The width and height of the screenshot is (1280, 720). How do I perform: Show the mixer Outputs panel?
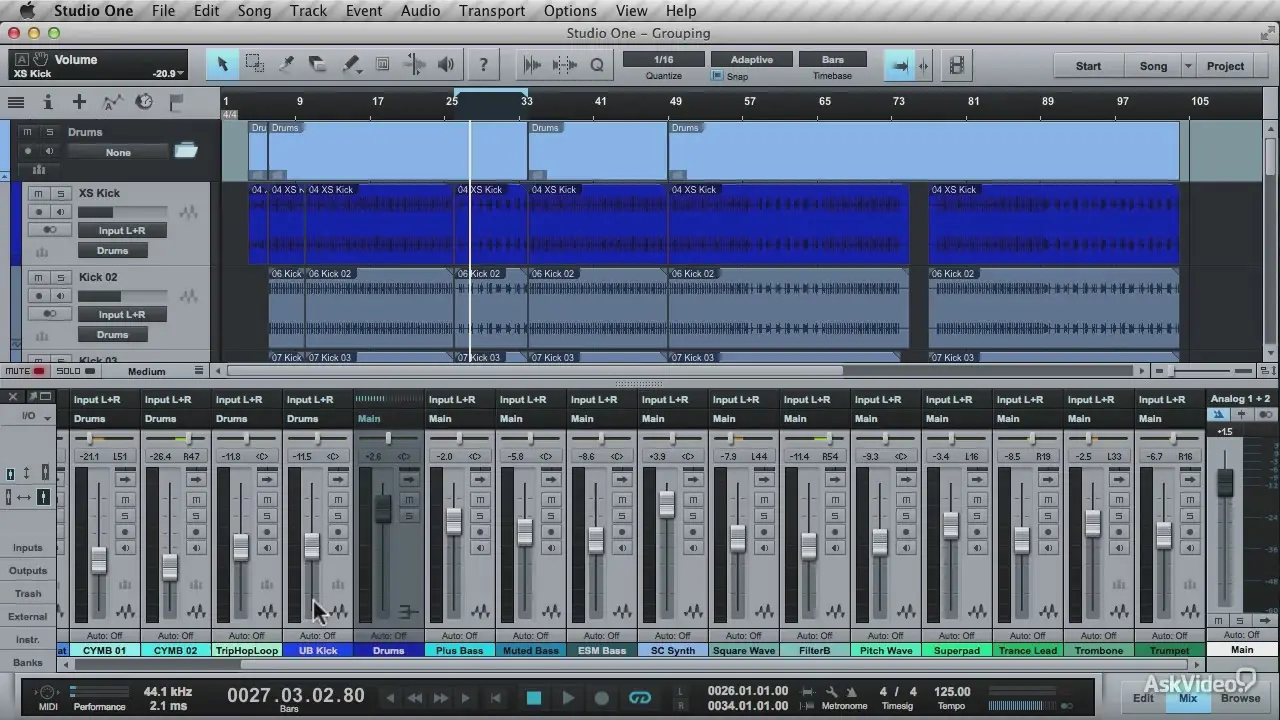(x=28, y=571)
